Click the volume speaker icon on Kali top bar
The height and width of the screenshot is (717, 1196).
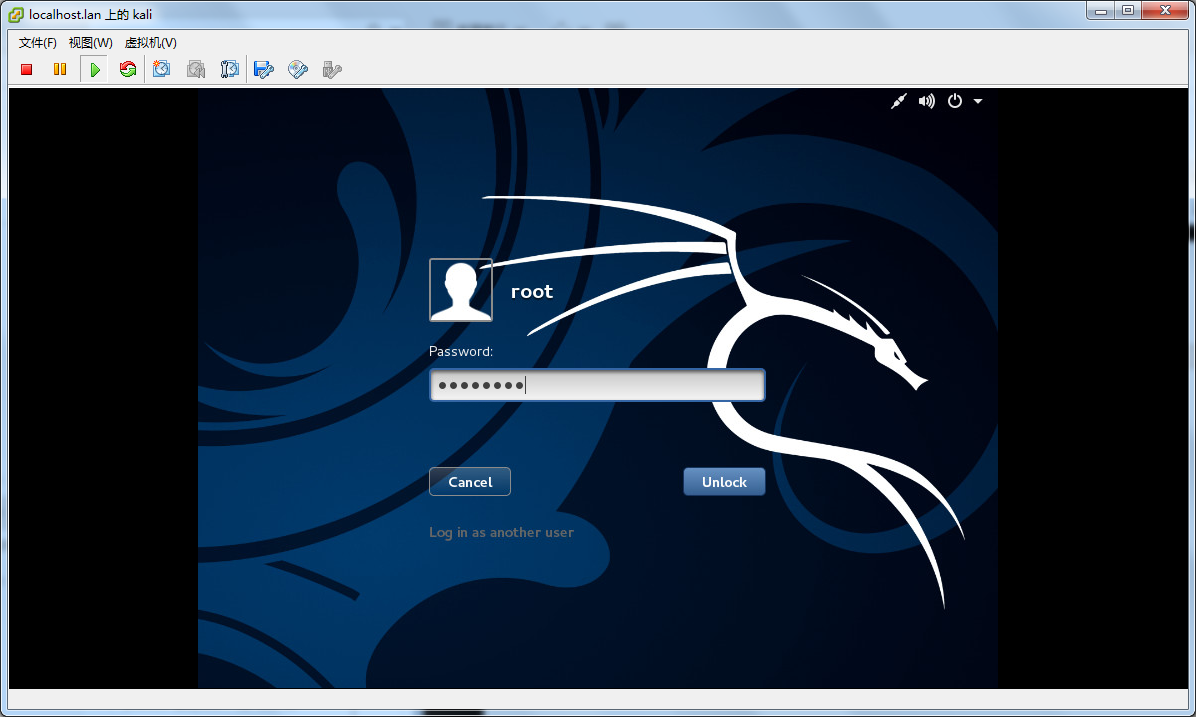pos(927,101)
